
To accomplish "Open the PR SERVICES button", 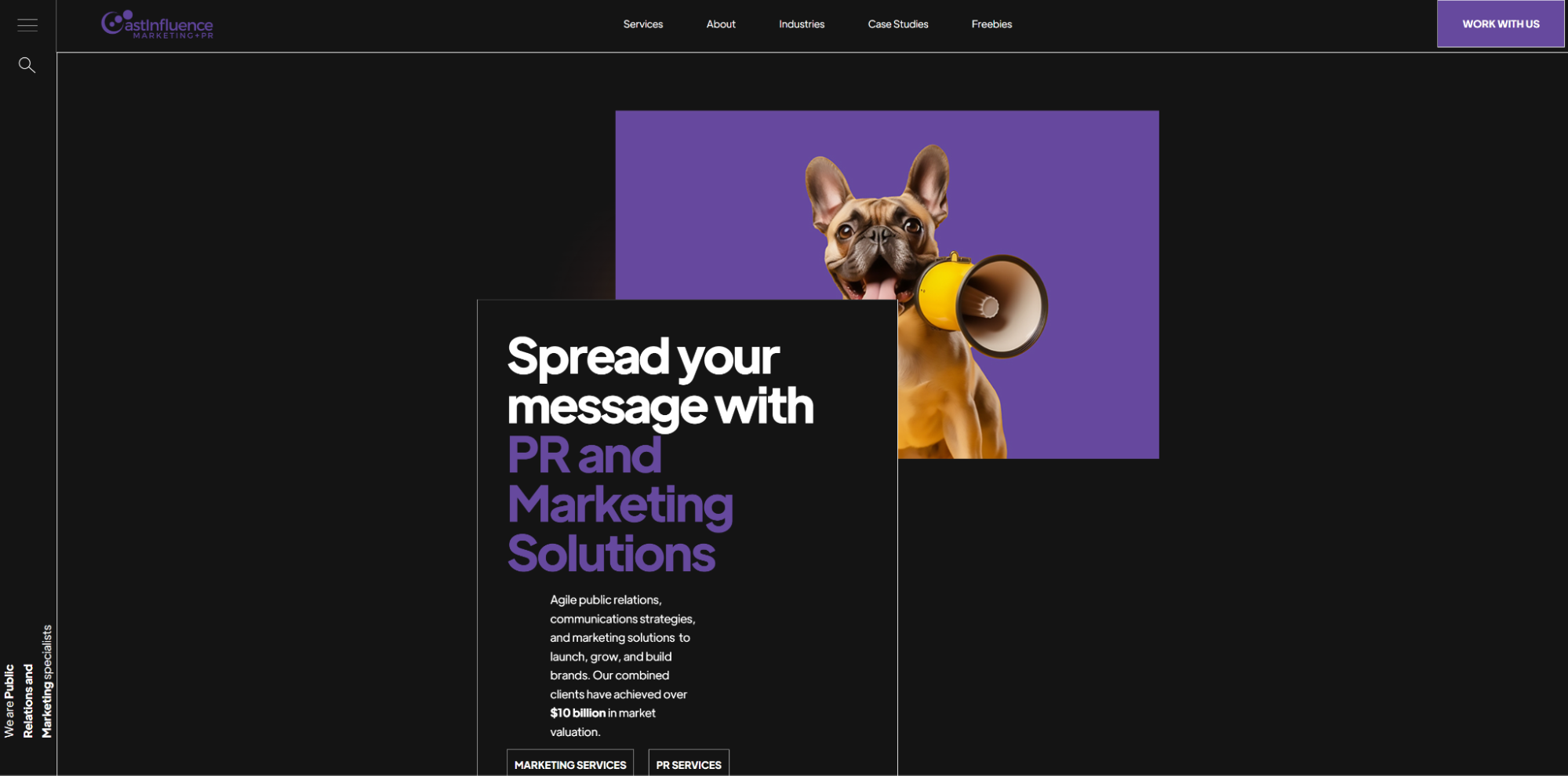I will tap(689, 763).
